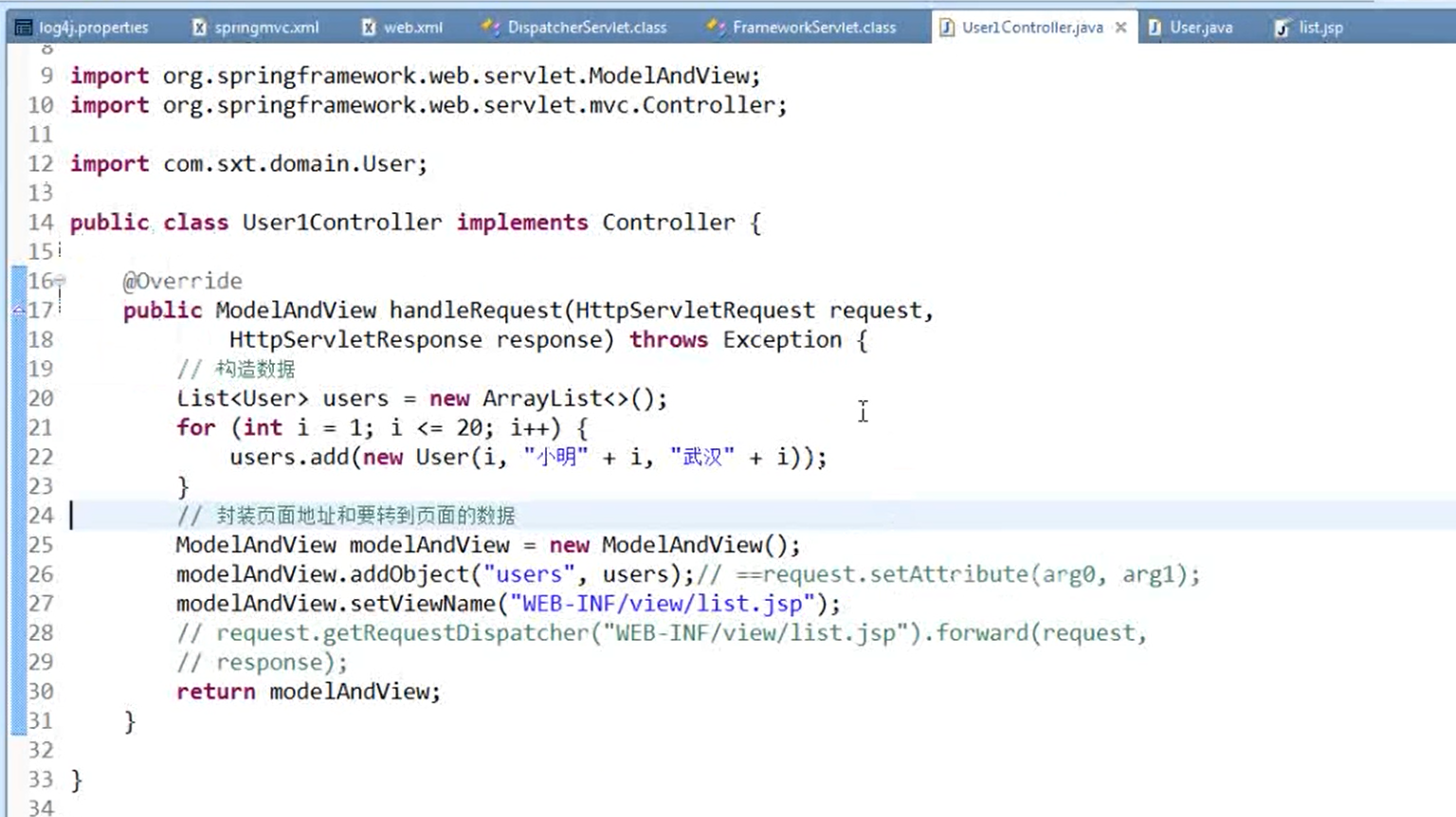The width and height of the screenshot is (1456, 817).
Task: Close the User1Controller.java tab
Action: [1121, 27]
